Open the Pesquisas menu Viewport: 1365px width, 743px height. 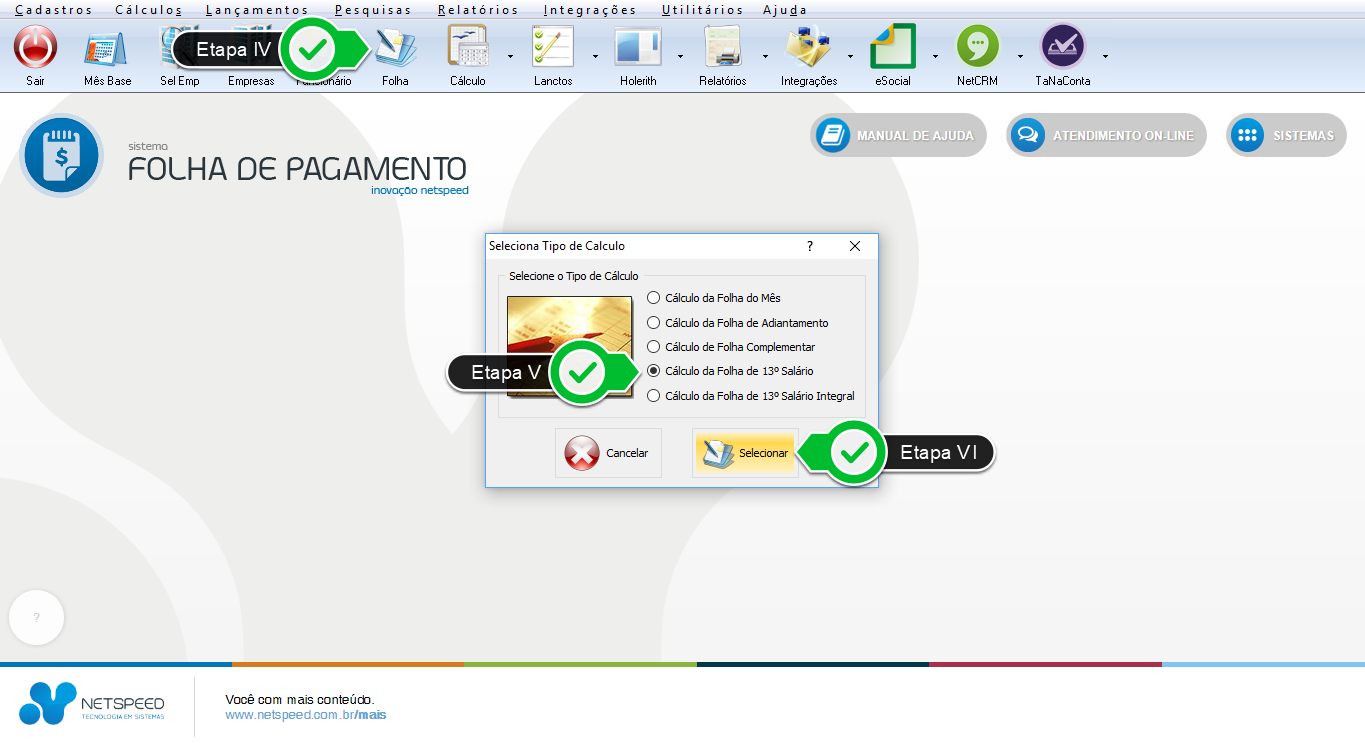tap(373, 10)
